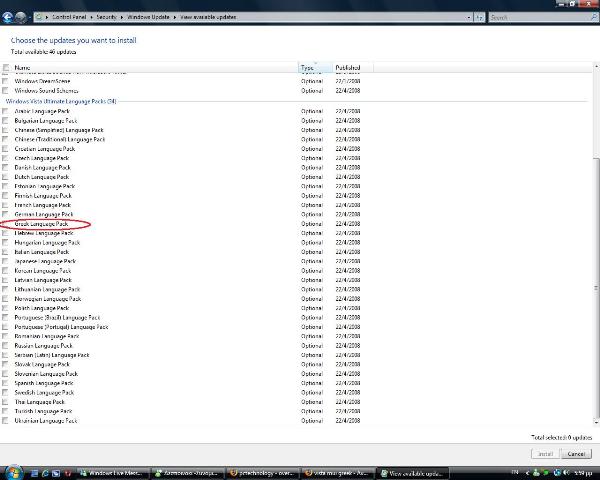The width and height of the screenshot is (600, 480).
Task: Expand the chevron after Security breadcrumb
Action: tap(122, 17)
